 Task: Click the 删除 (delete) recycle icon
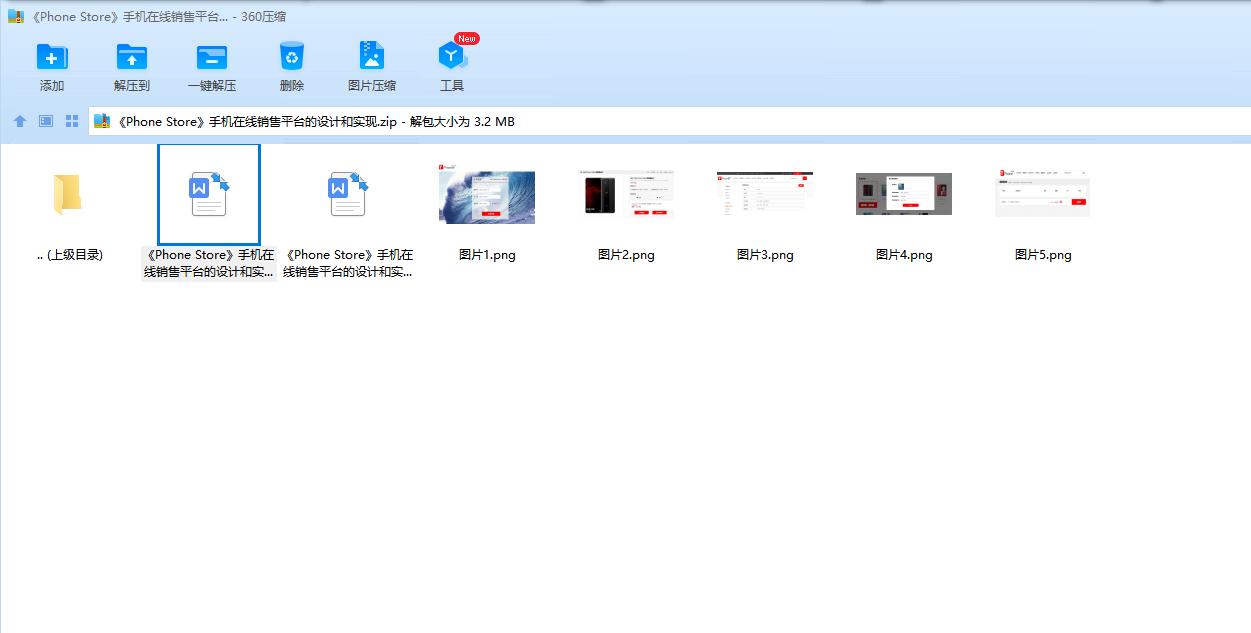tap(292, 55)
